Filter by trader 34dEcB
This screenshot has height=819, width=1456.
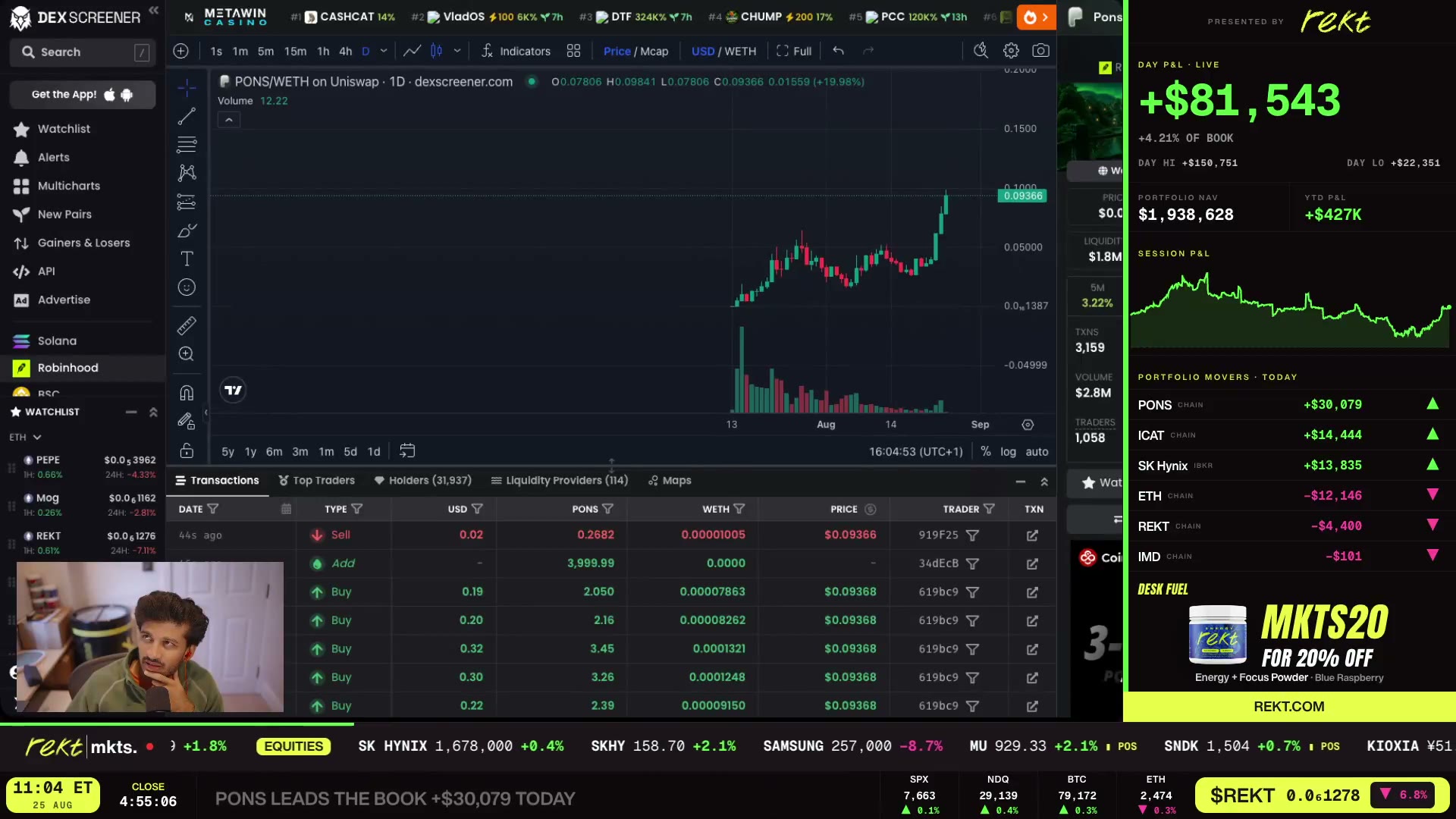tap(972, 563)
